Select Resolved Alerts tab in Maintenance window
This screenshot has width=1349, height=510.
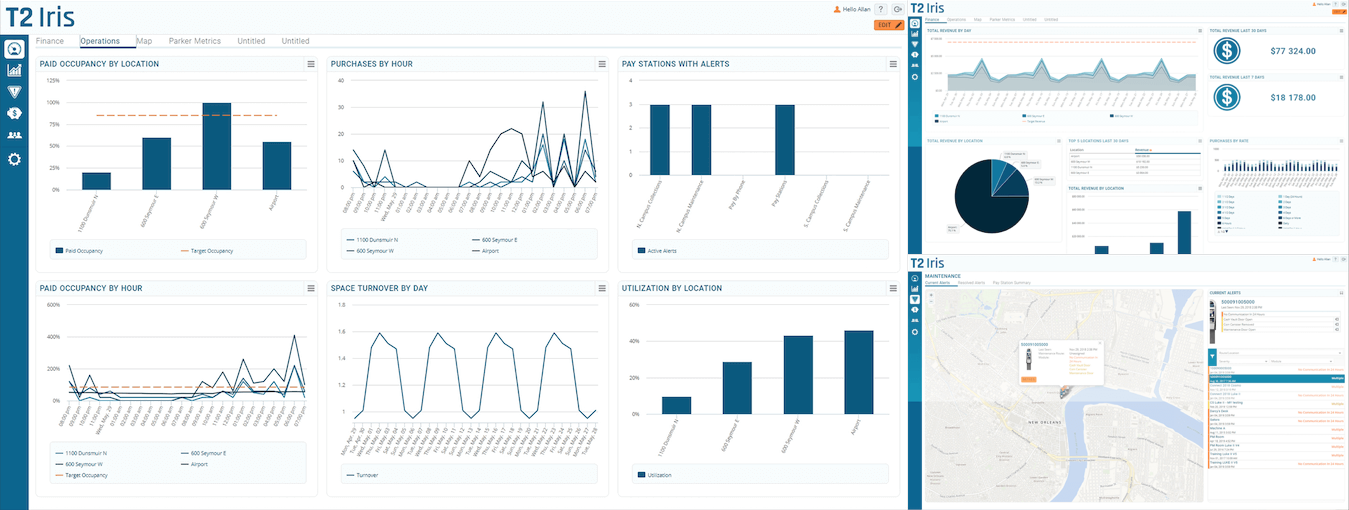[972, 283]
